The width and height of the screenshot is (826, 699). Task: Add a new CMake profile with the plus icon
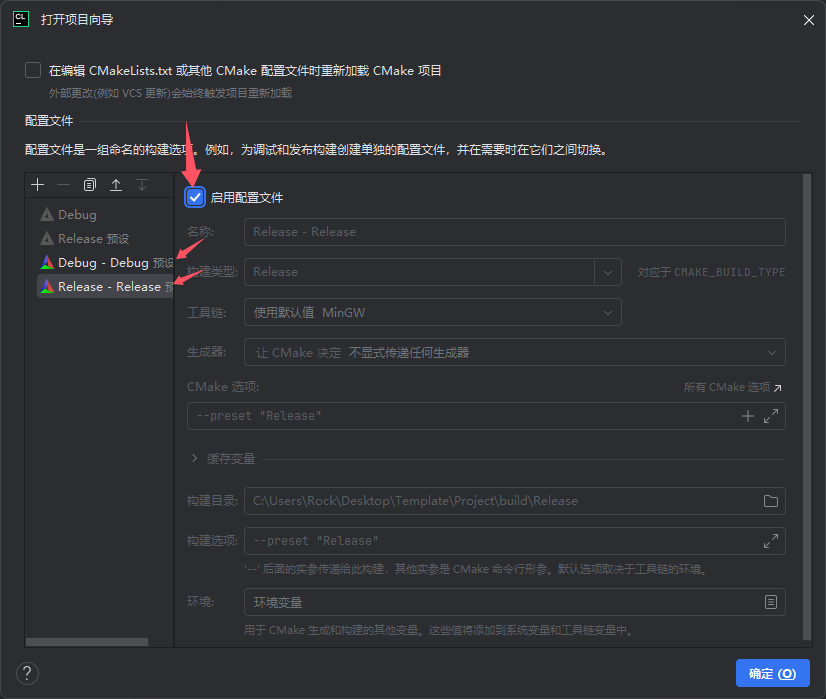pyautogui.click(x=37, y=184)
